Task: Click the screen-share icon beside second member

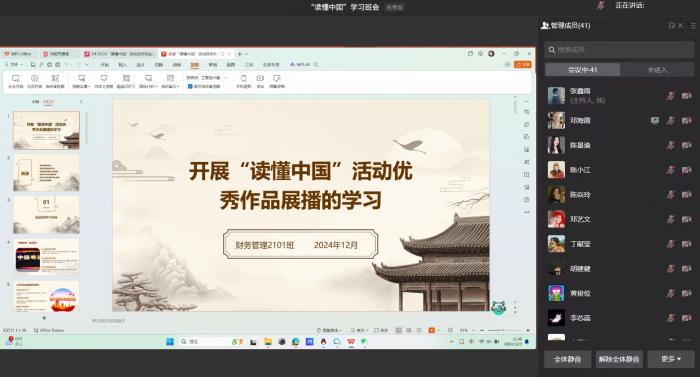Action: pyautogui.click(x=654, y=120)
